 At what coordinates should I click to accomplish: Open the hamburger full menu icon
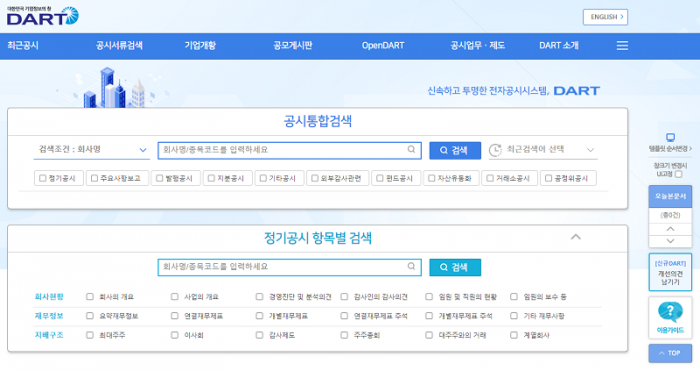pos(622,46)
